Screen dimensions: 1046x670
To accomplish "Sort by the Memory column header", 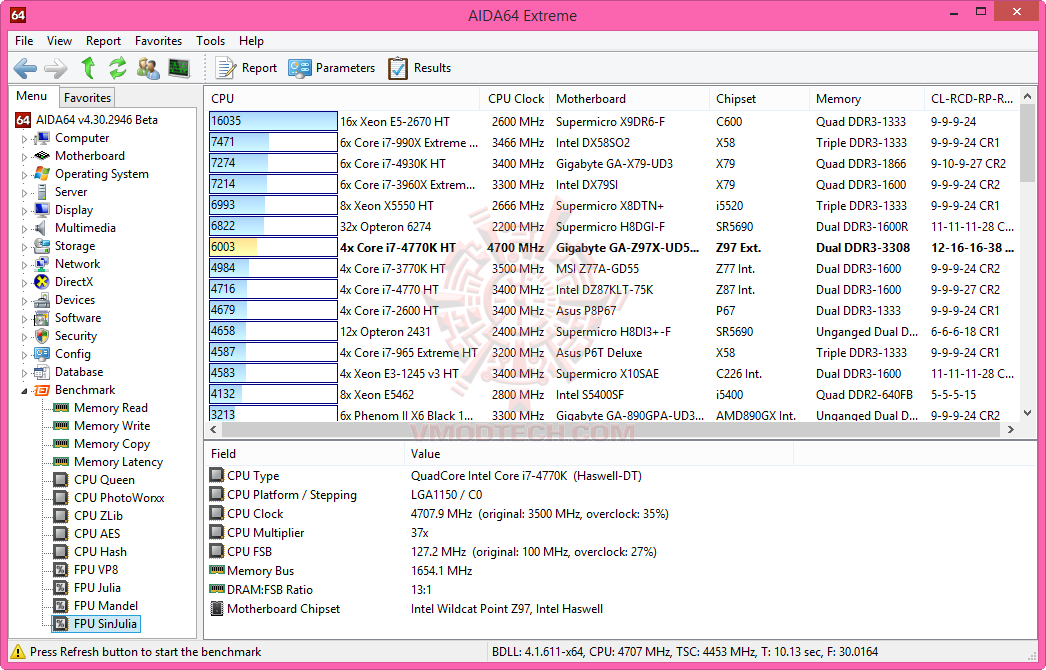I will [867, 99].
